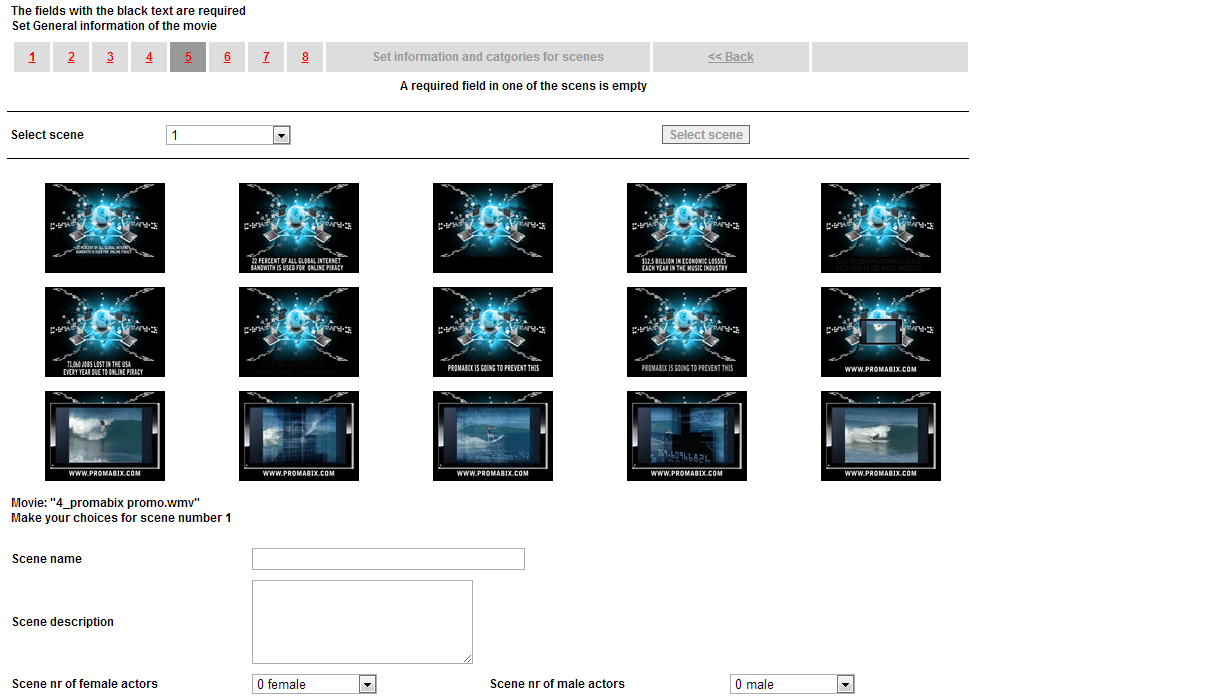Click the step 5 active tab
The height and width of the screenshot is (700, 1221).
coord(188,57)
